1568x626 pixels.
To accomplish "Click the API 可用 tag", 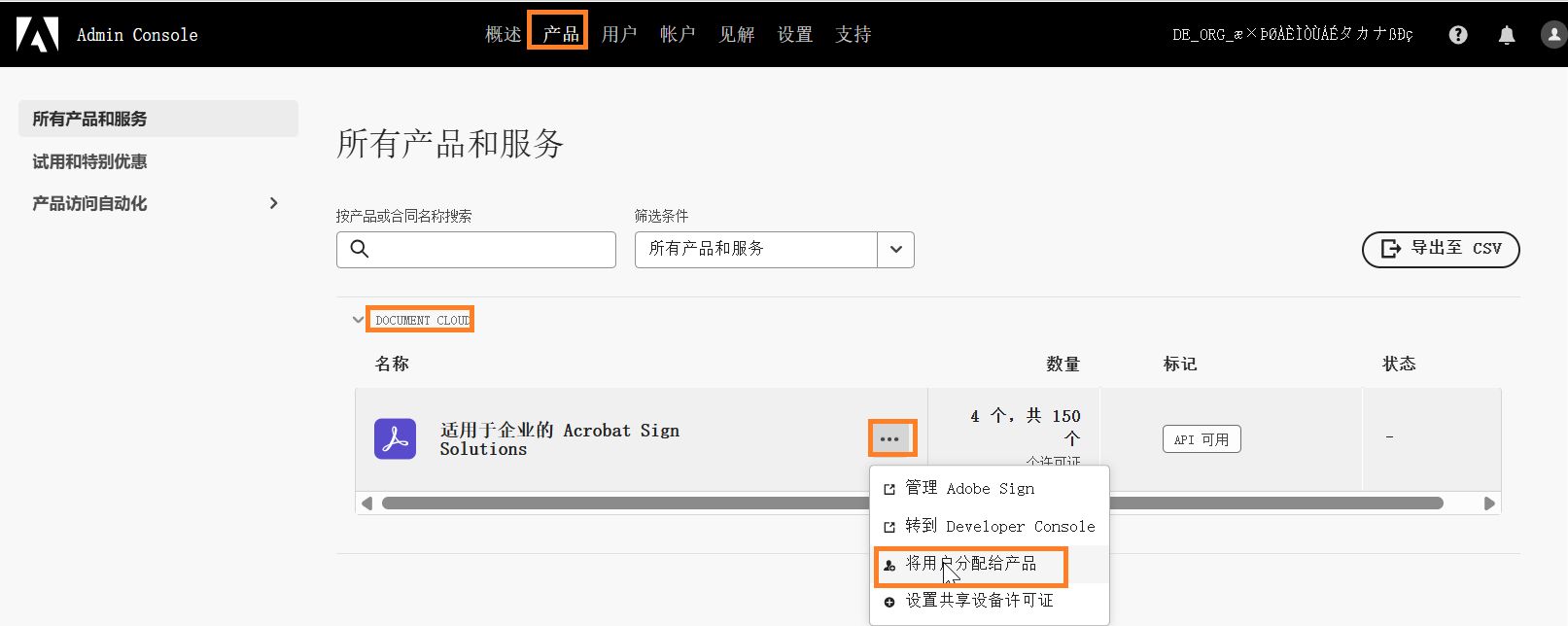I will (1202, 439).
